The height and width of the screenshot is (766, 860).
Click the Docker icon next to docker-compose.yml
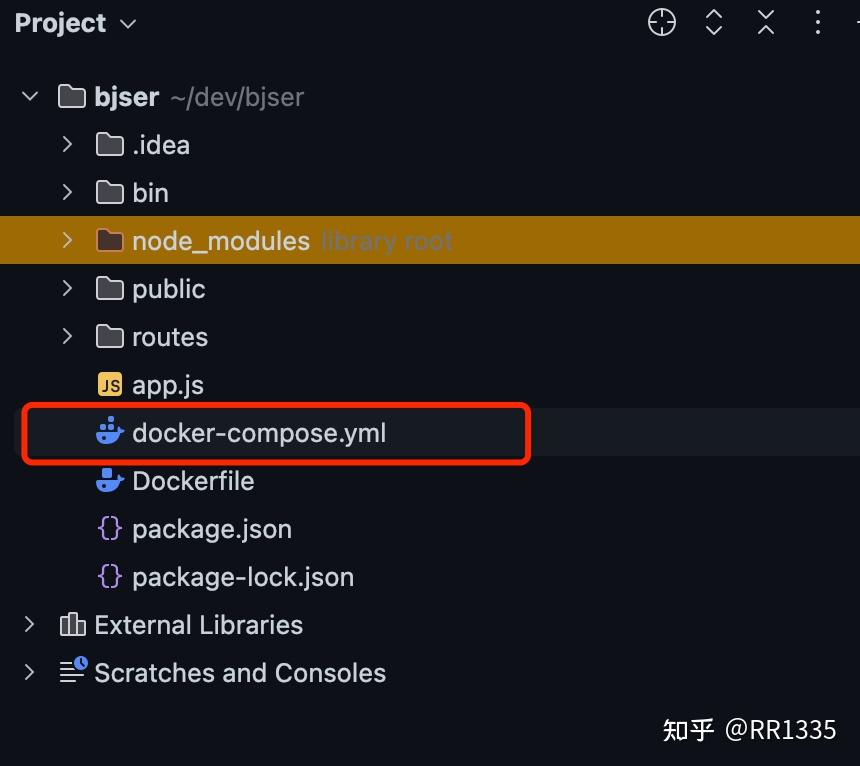pos(110,433)
